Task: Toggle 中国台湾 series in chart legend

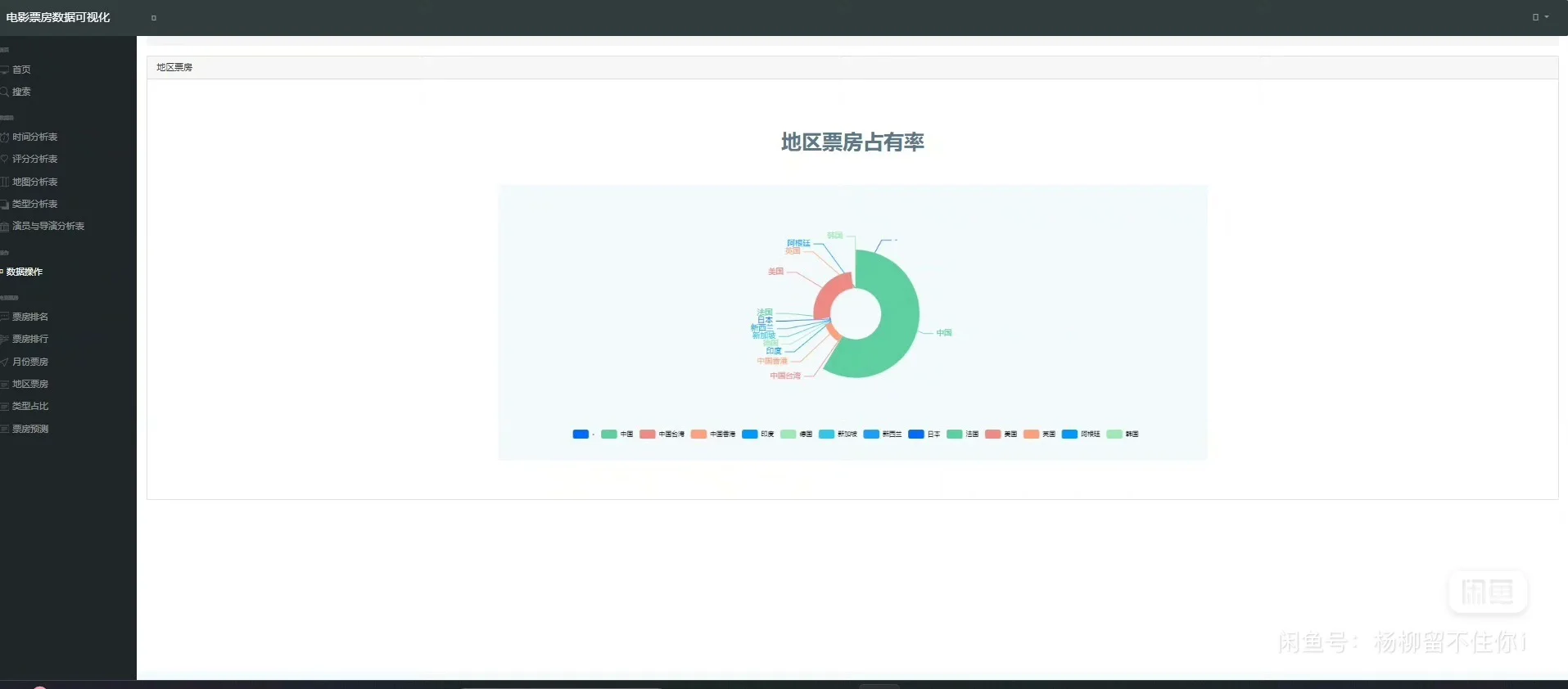Action: click(x=662, y=435)
